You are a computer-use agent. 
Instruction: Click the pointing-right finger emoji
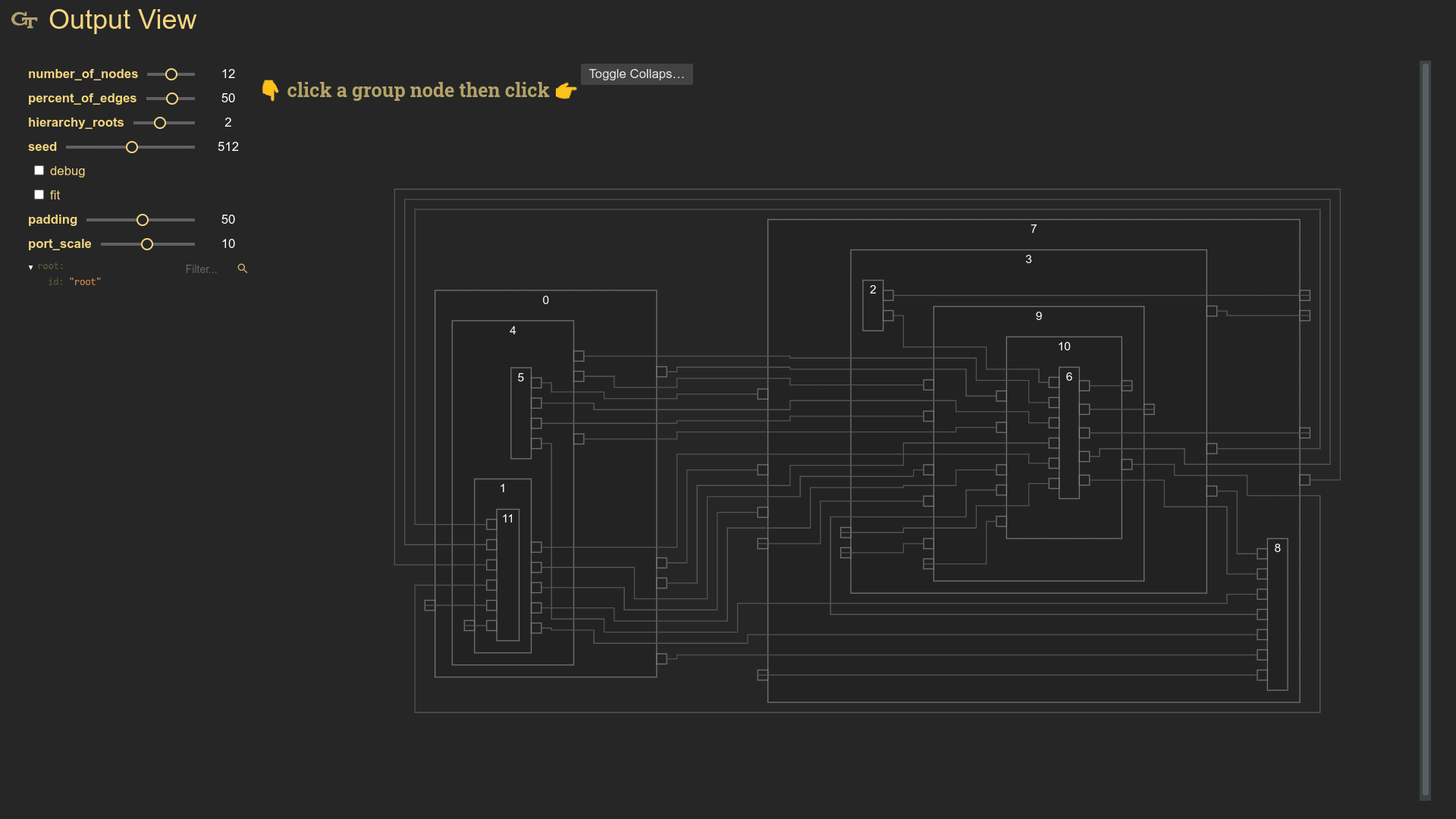click(565, 90)
